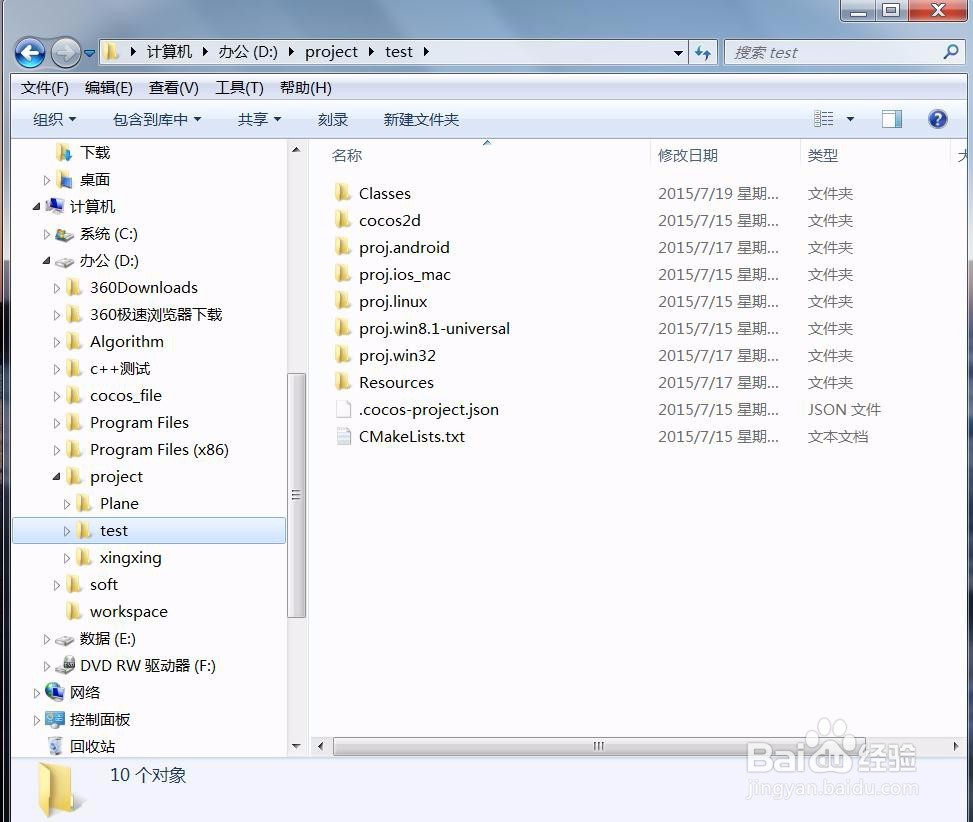The image size is (973, 822).
Task: Select the 回收站 recycle bin icon
Action: 55,746
